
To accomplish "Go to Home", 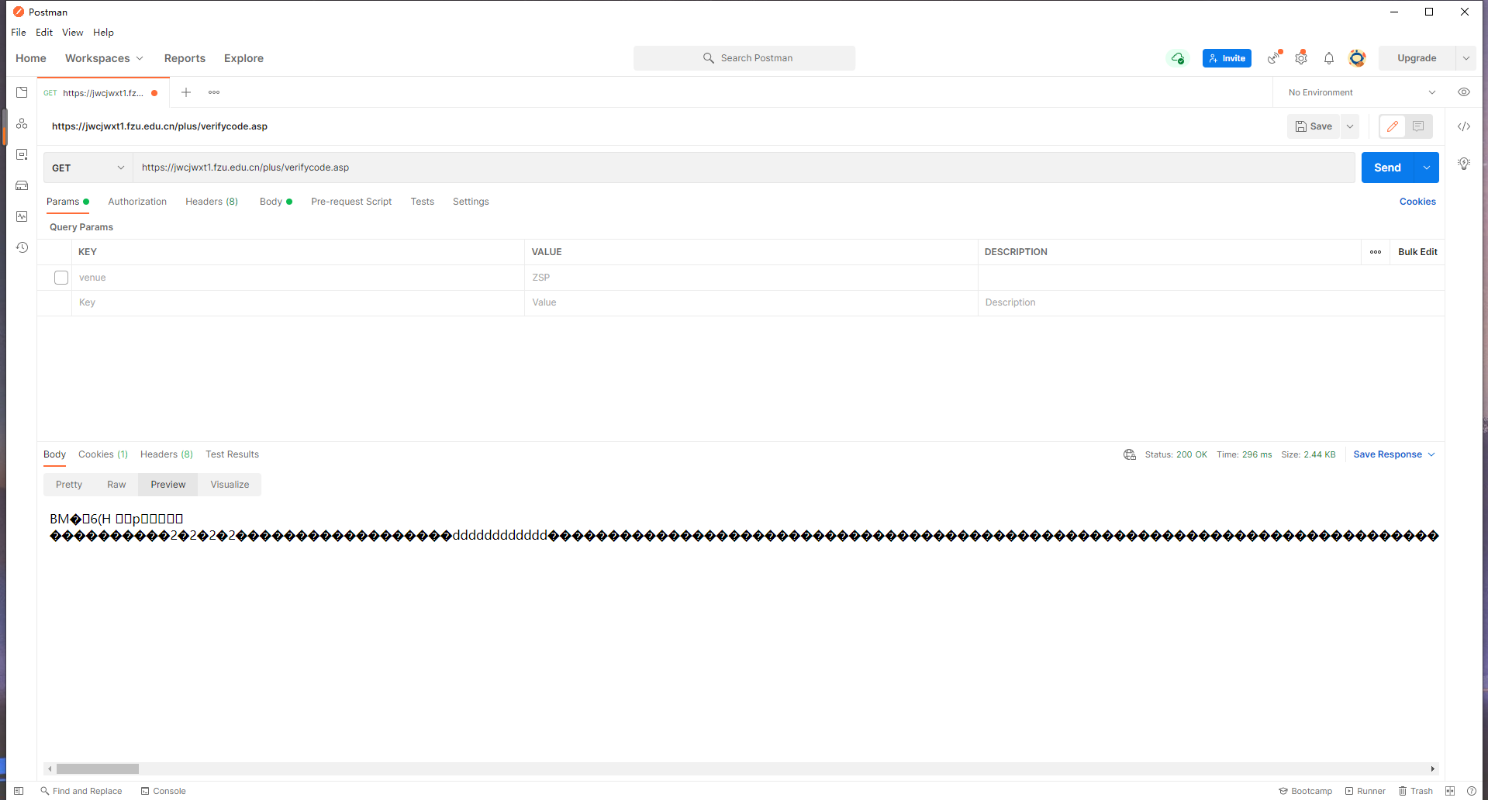I will click(31, 58).
